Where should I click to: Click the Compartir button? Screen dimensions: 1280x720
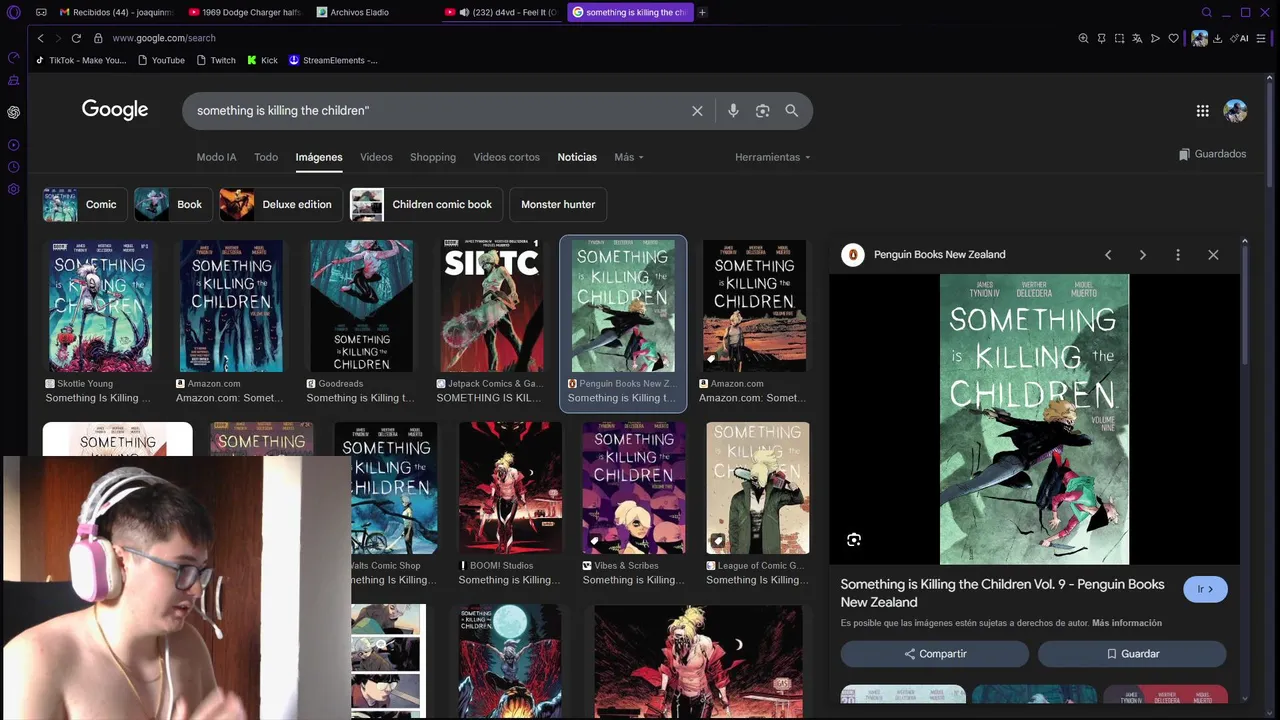[x=935, y=654]
